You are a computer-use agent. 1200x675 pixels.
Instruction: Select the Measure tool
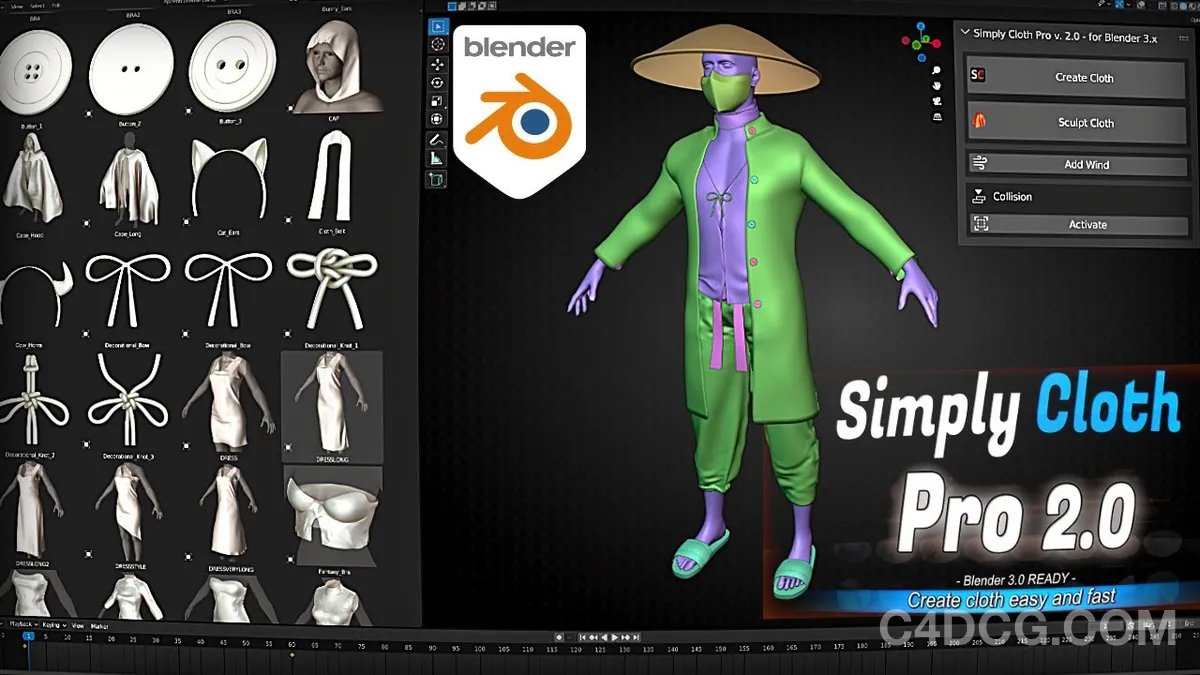click(437, 158)
